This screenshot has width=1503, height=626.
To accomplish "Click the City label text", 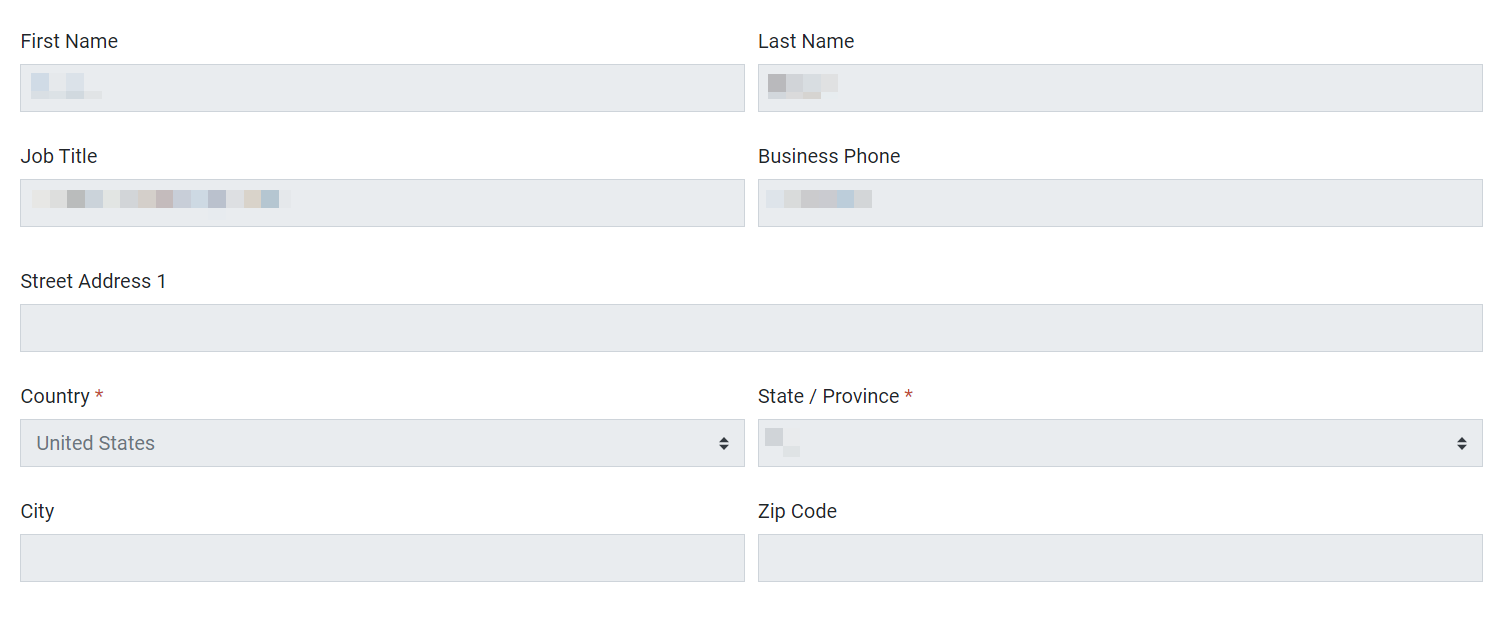I will [x=37, y=511].
